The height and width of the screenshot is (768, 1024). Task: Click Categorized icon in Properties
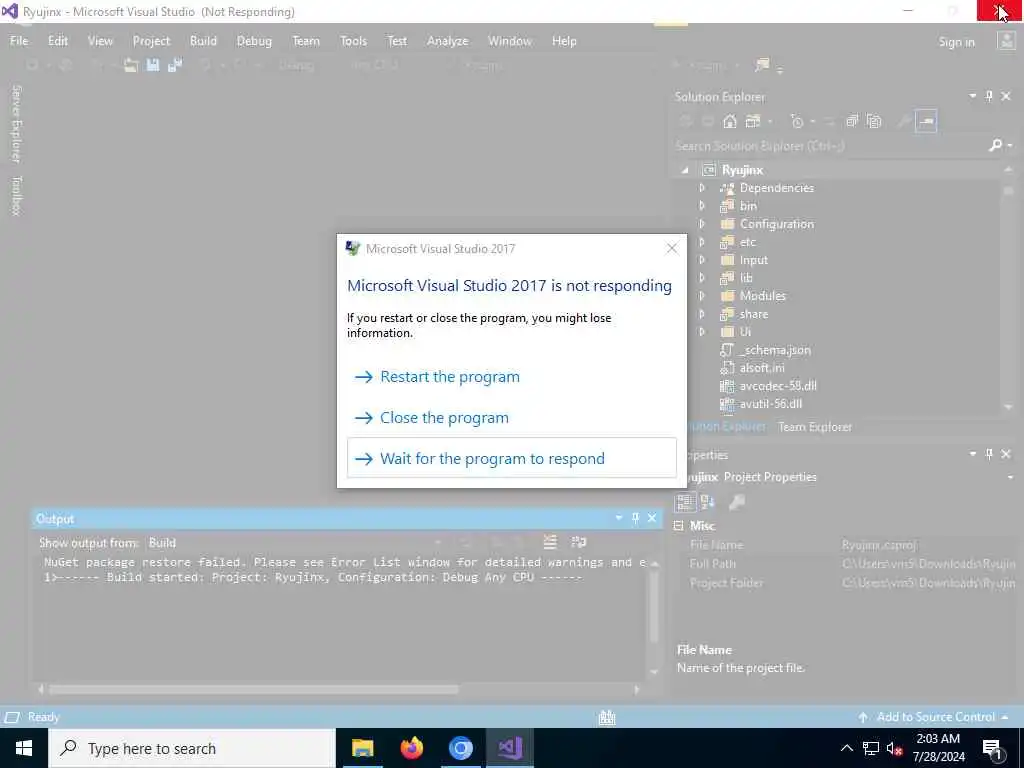coord(685,502)
